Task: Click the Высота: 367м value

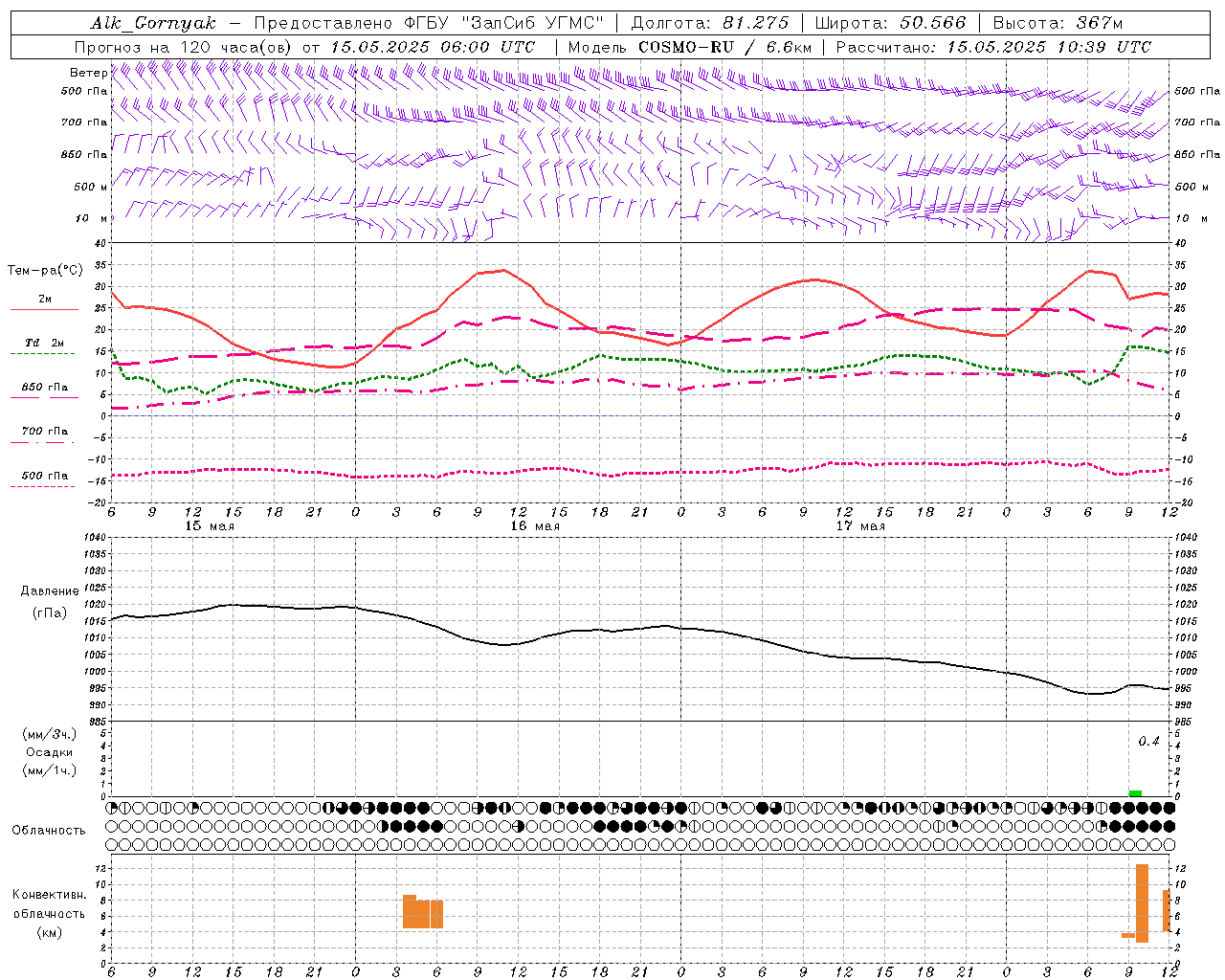Action: [1058, 23]
